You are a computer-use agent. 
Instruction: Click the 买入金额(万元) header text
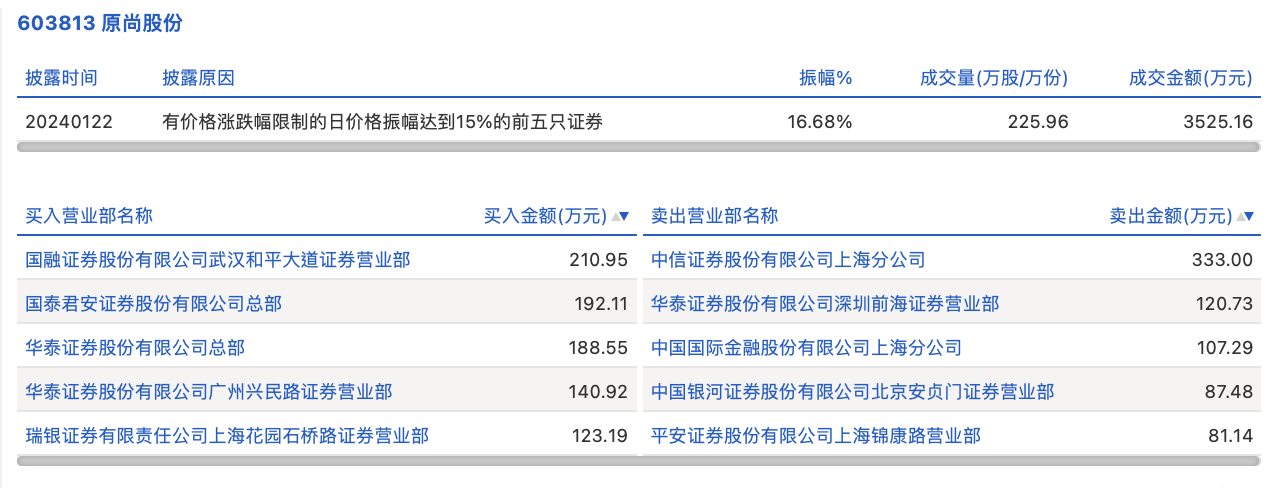(545, 216)
